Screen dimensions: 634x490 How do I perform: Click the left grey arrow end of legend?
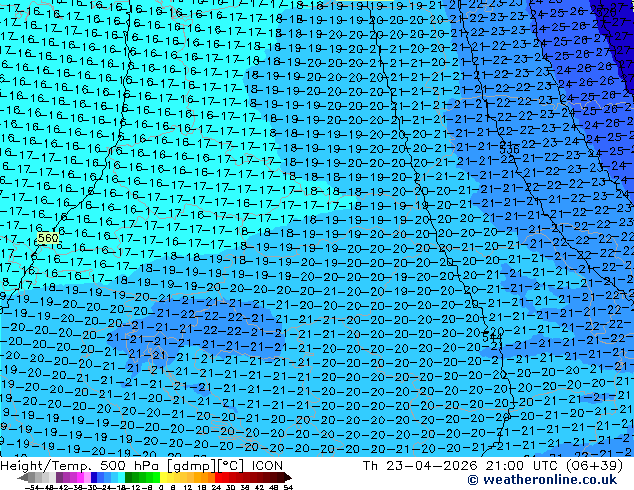23,478
